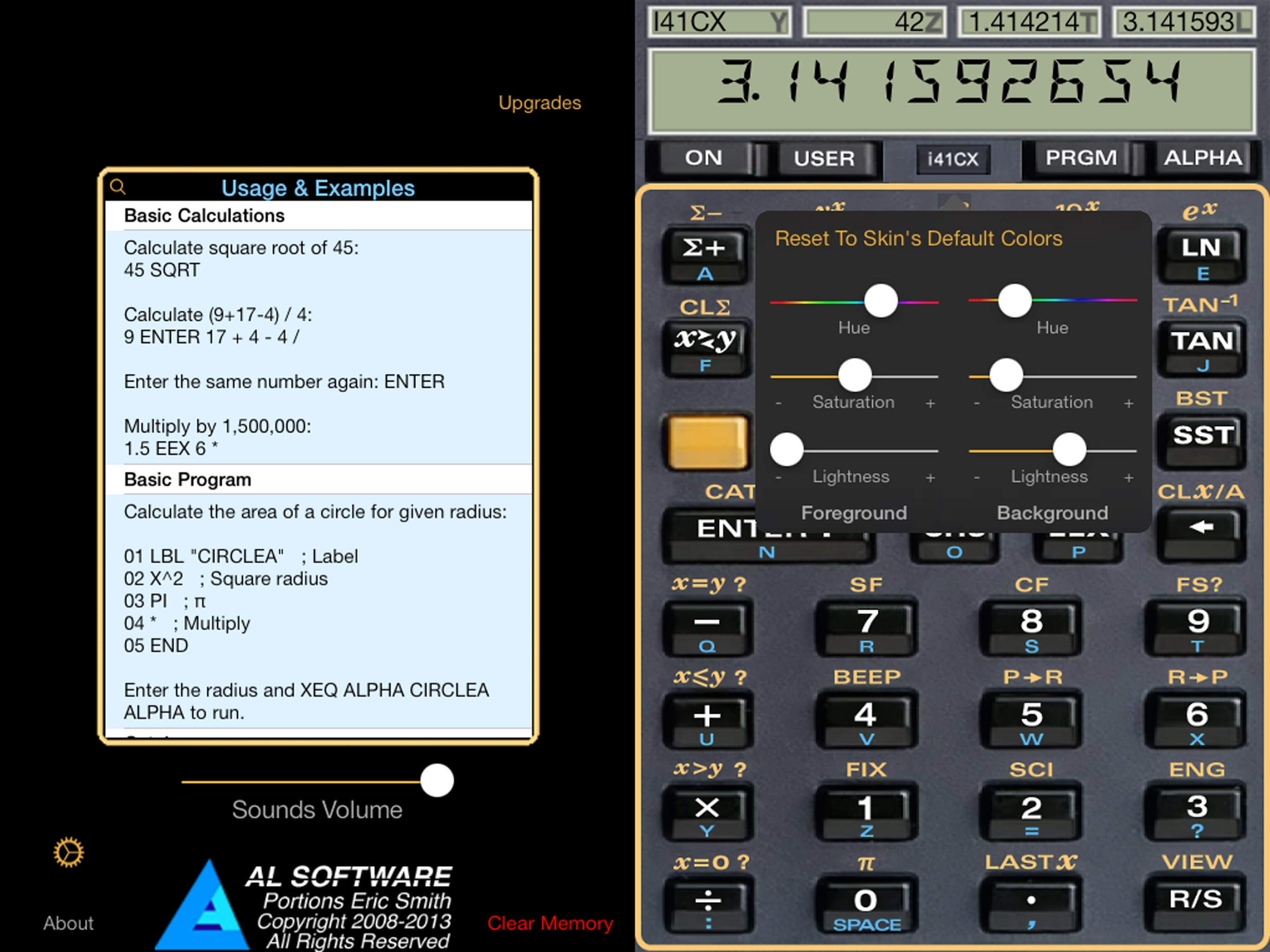Toggle USER mode
Screen dimensions: 1270x952
pos(825,159)
